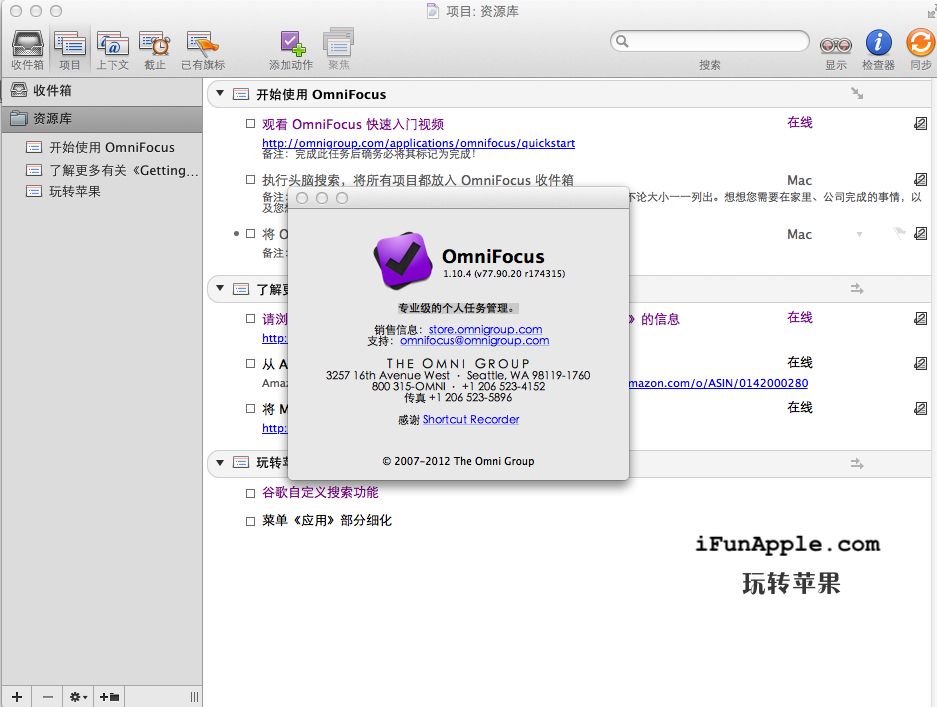
Task: Open the gear action menu below sidebar
Action: [x=78, y=697]
